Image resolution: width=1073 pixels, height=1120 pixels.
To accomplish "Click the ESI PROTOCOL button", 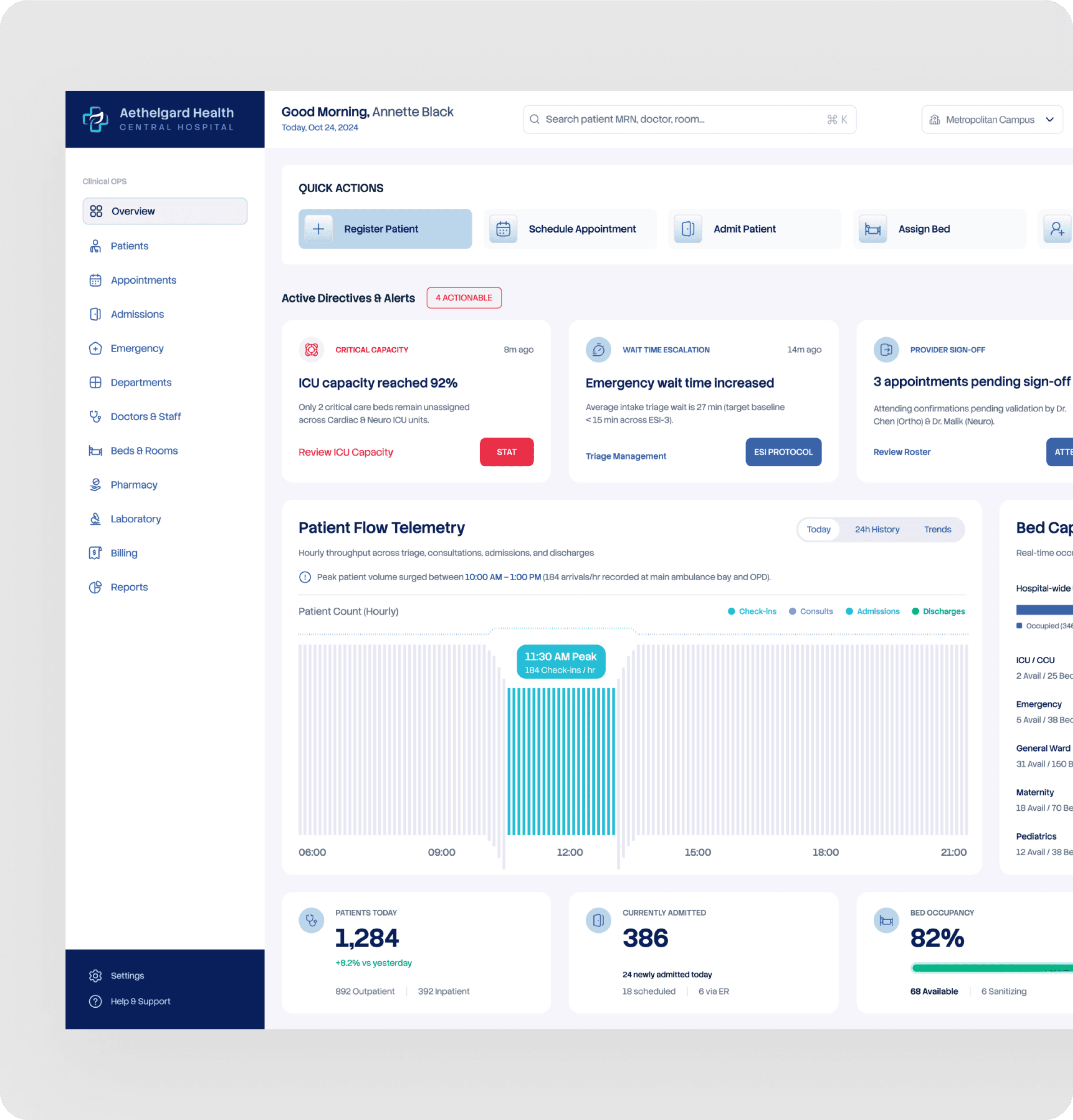I will [x=783, y=451].
